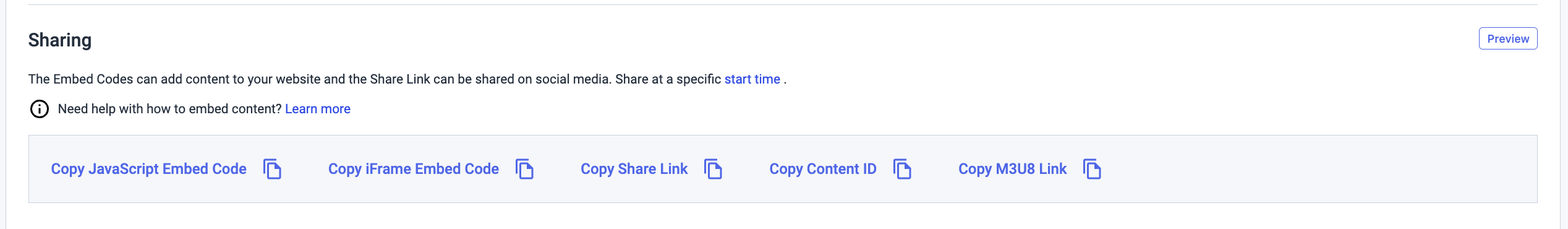Click the copy icon beside Share Link
1568x229 pixels.
713,169
